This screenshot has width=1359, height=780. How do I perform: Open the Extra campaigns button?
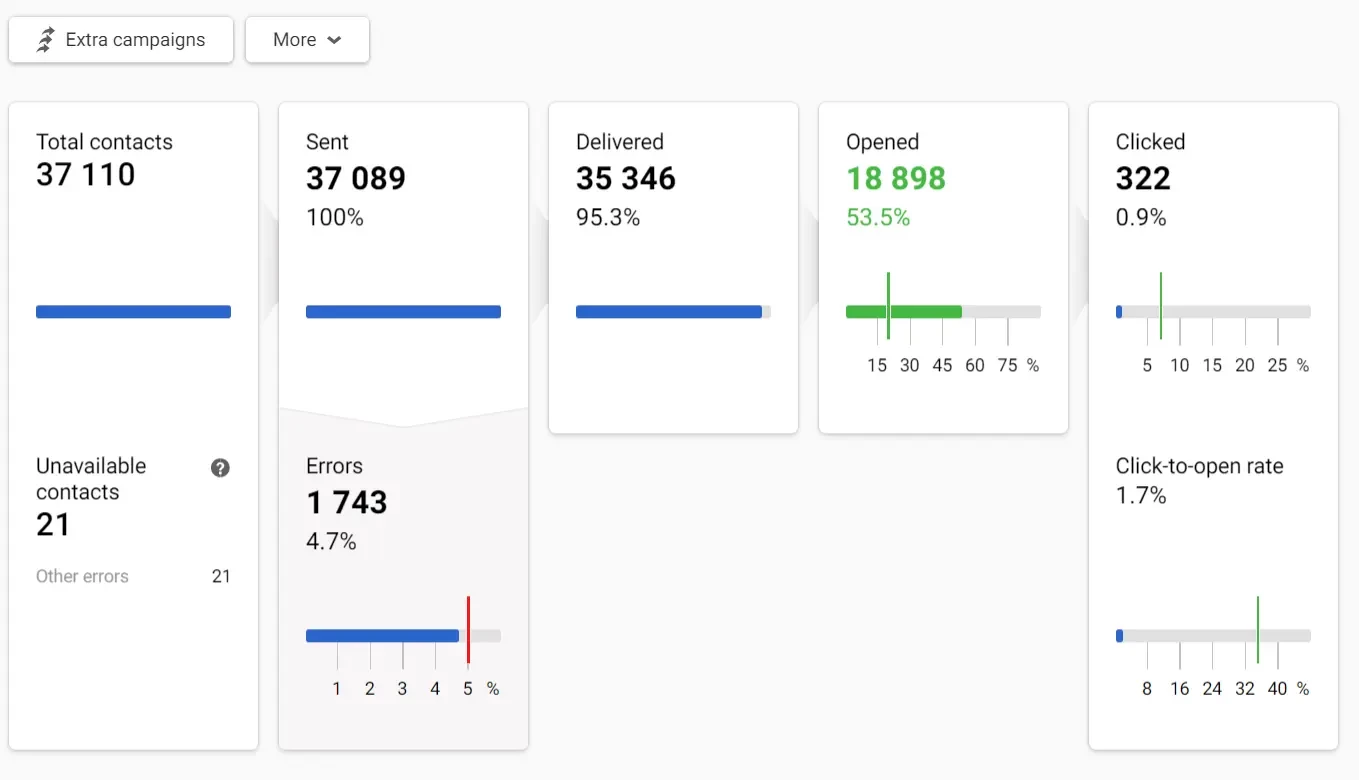121,40
